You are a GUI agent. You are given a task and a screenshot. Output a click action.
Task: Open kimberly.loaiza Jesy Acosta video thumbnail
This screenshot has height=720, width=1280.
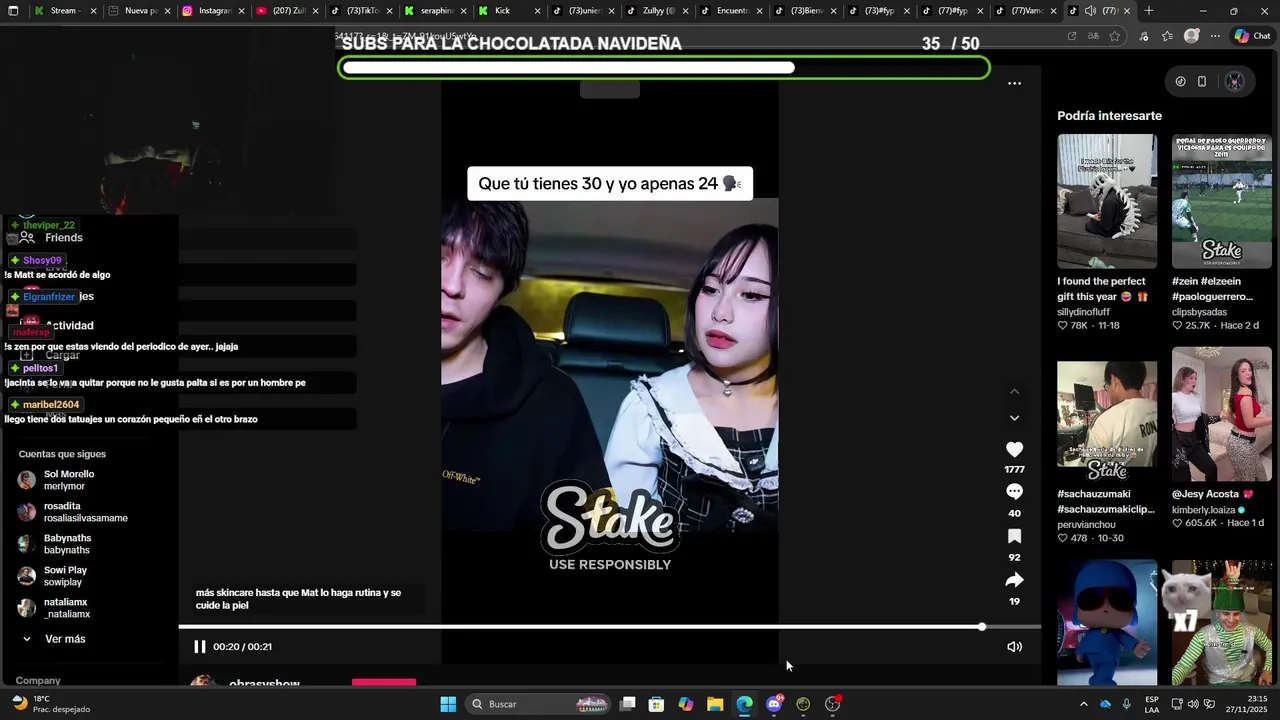tap(1222, 414)
